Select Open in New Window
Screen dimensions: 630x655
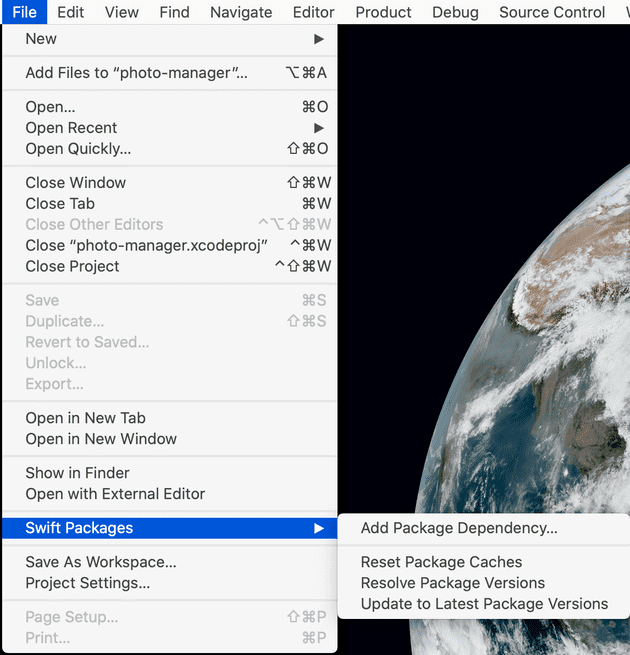coord(170,439)
